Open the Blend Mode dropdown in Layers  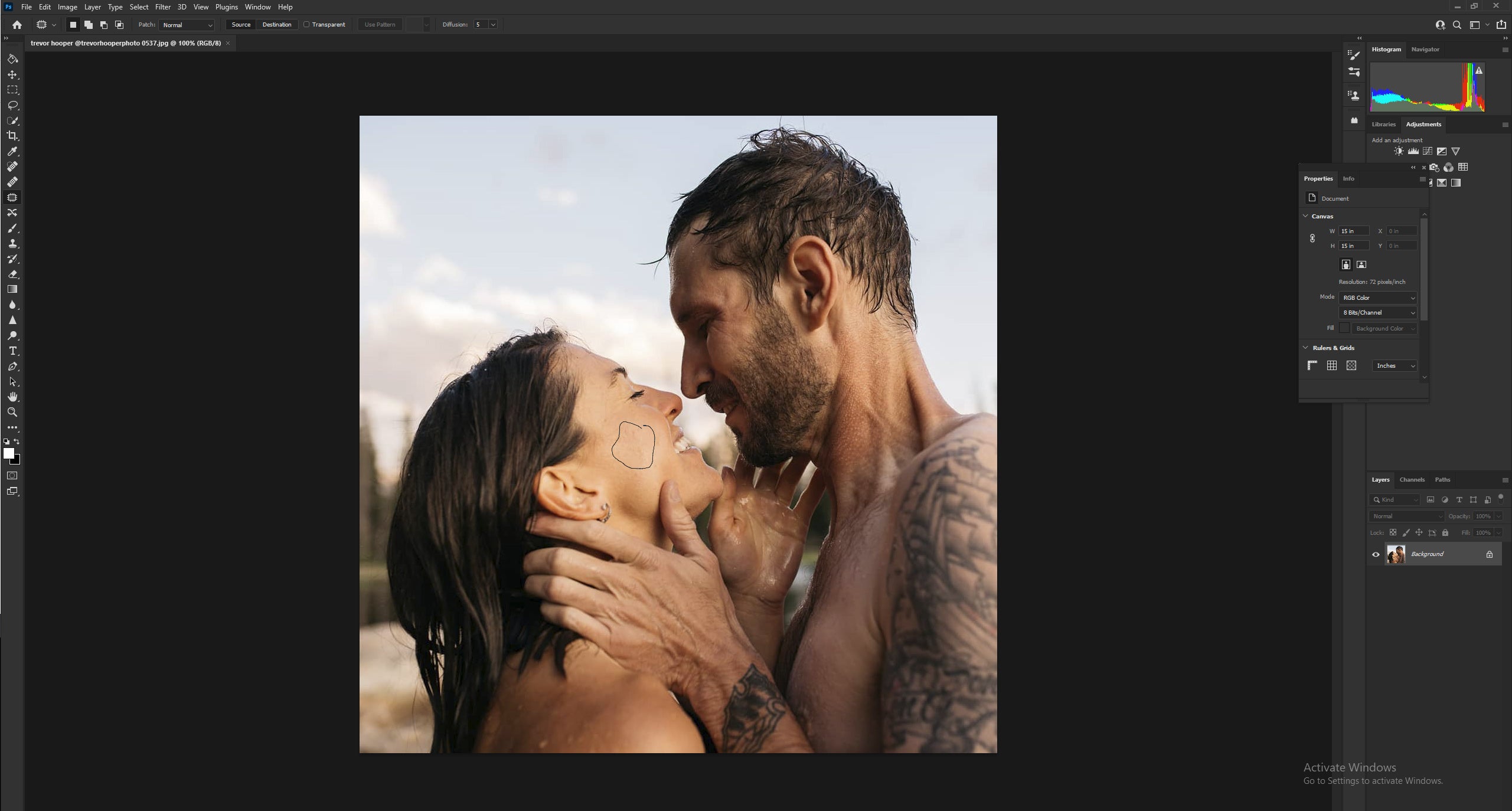click(x=1405, y=516)
